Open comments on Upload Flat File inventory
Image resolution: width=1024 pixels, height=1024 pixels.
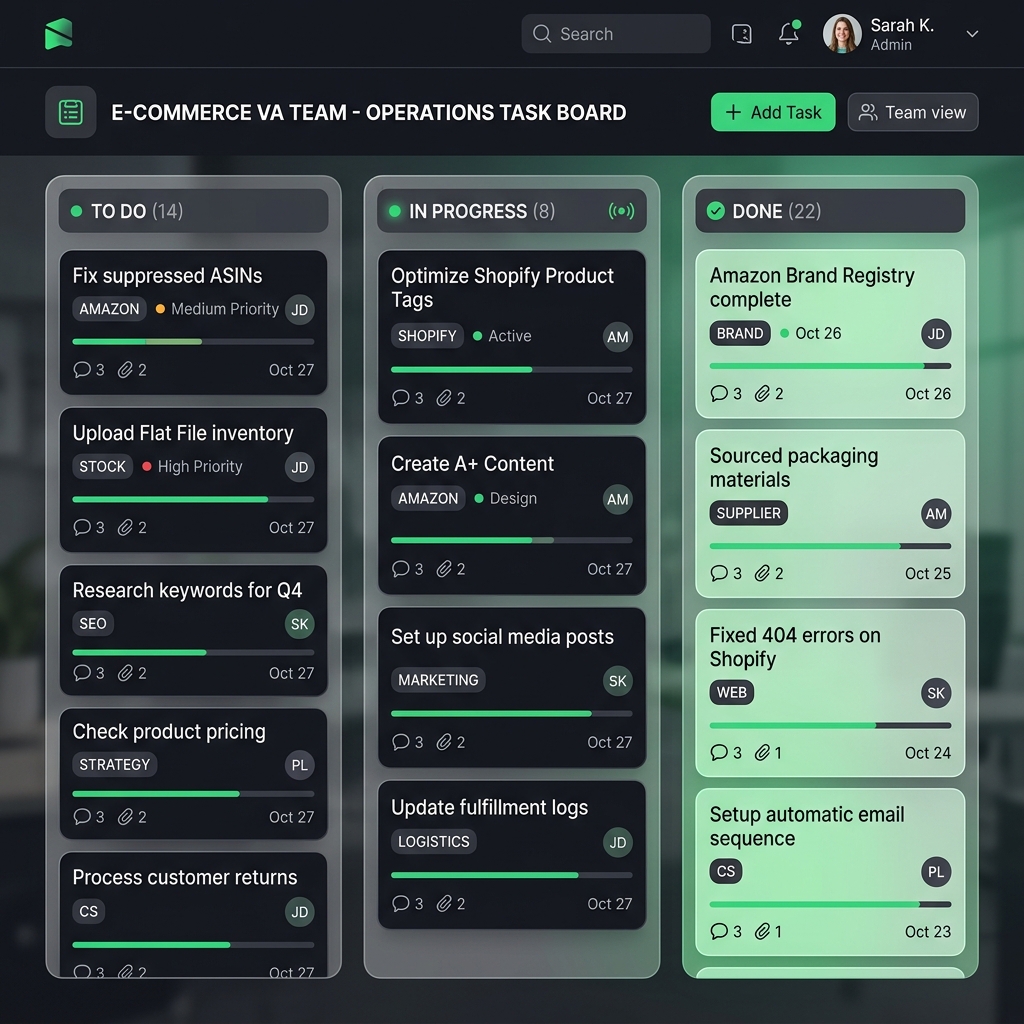[x=89, y=527]
